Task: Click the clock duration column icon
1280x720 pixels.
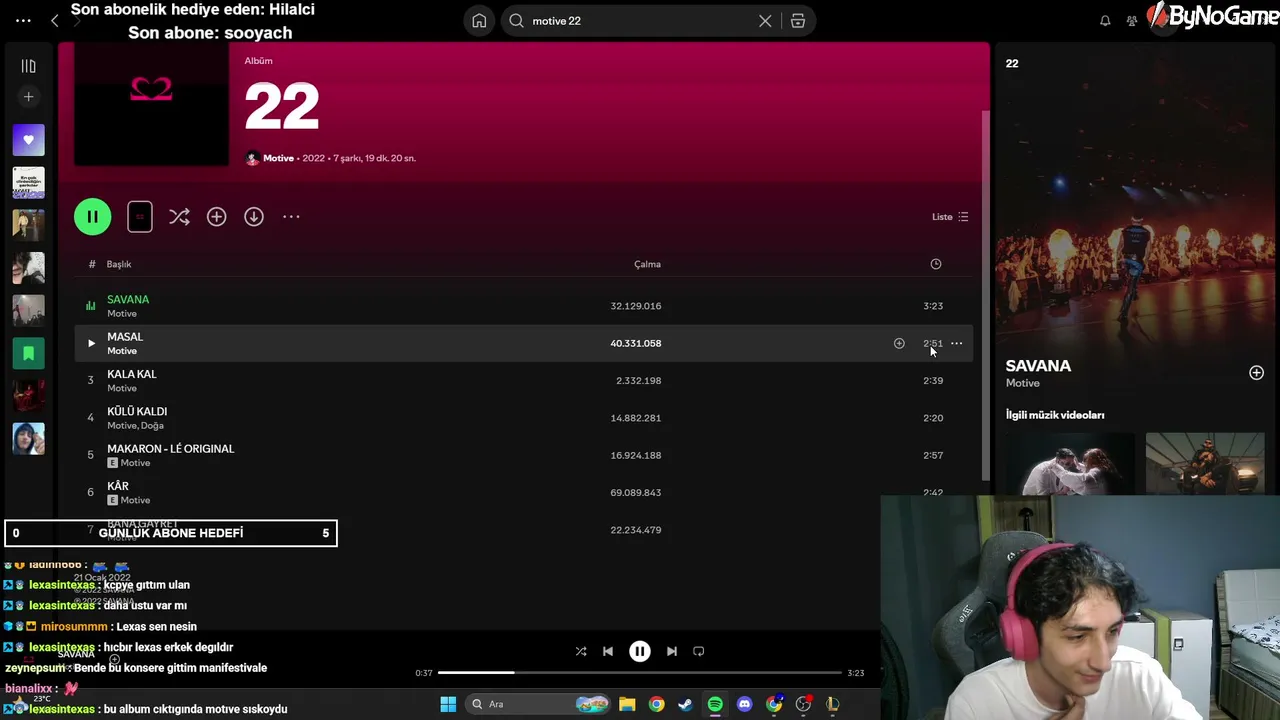Action: [936, 264]
